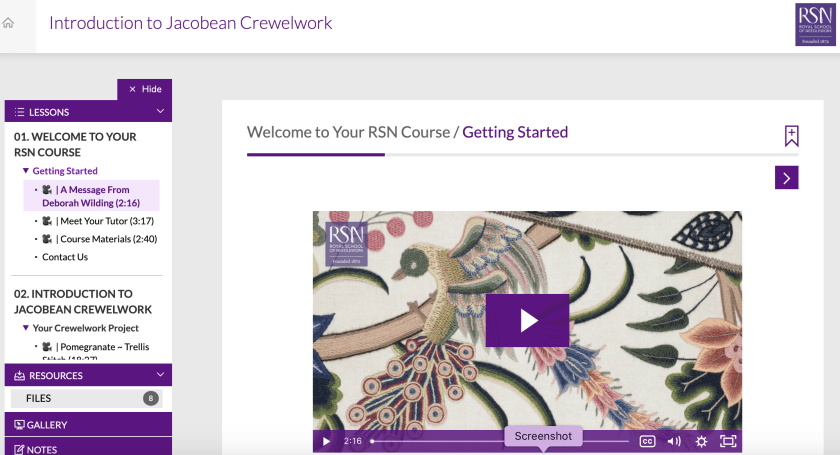Collapse the Resources panel chevron

tap(160, 375)
